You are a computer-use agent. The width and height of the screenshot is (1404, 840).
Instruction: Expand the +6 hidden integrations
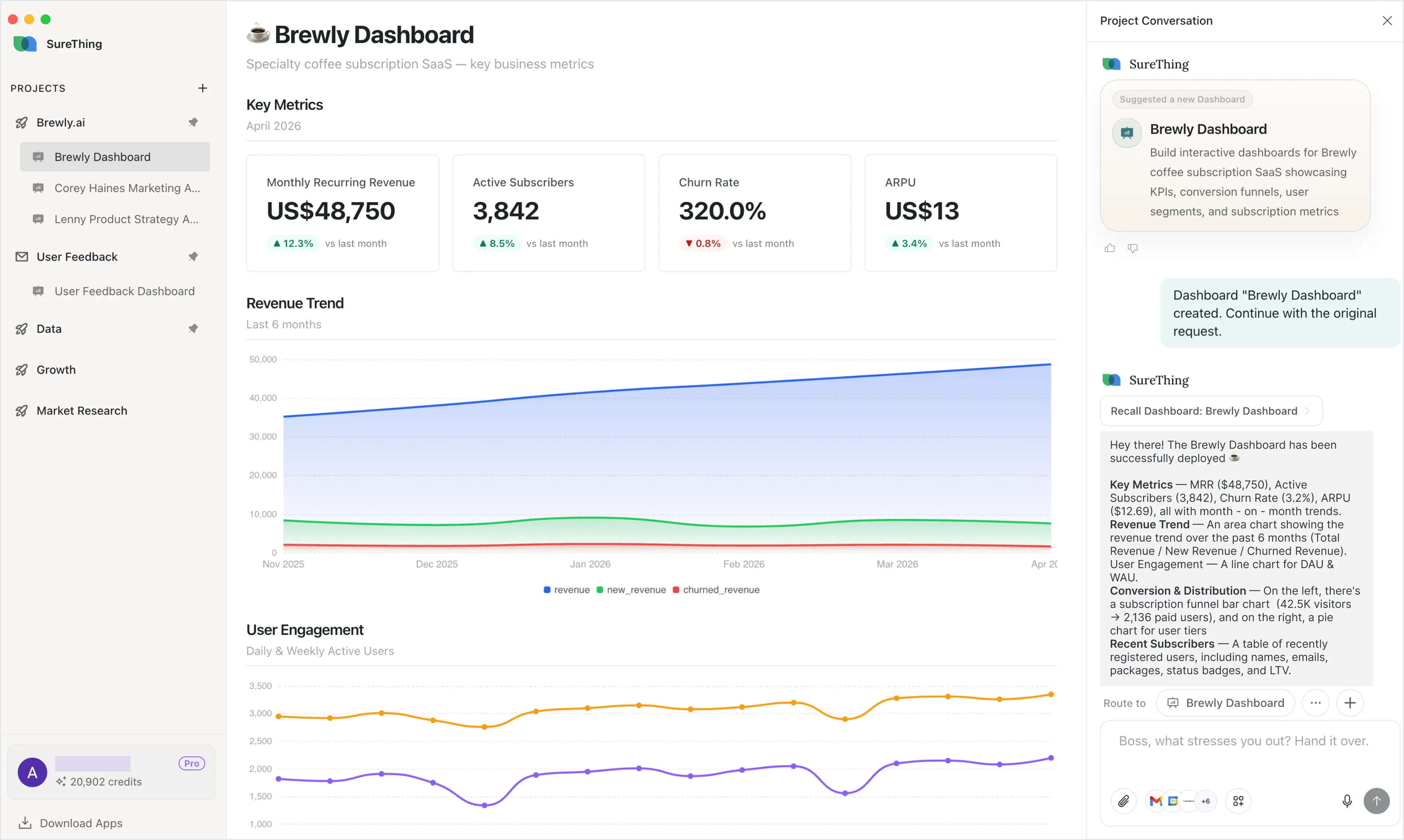coord(1206,800)
